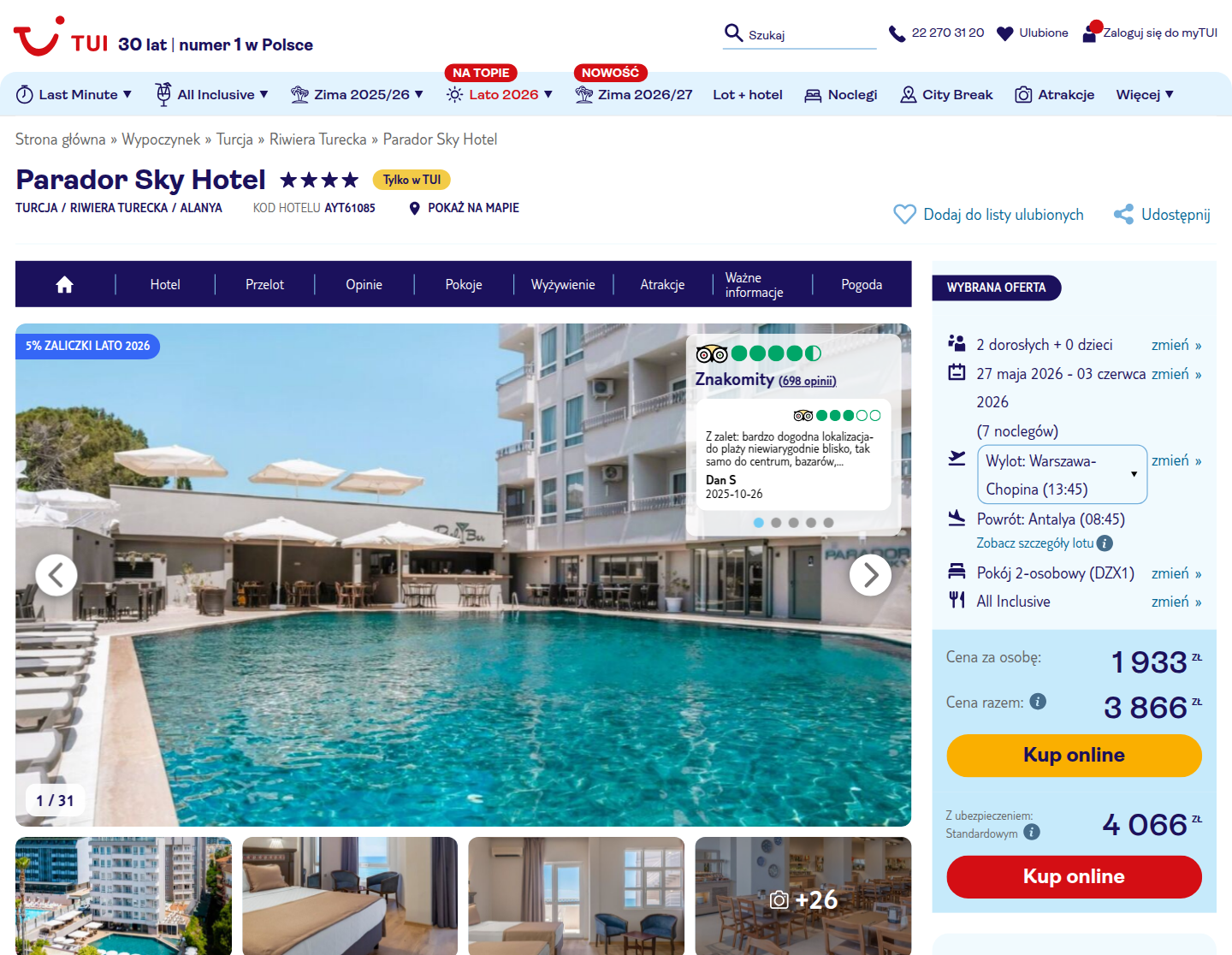
Task: Open flight details info icon
Action: pos(1105,543)
